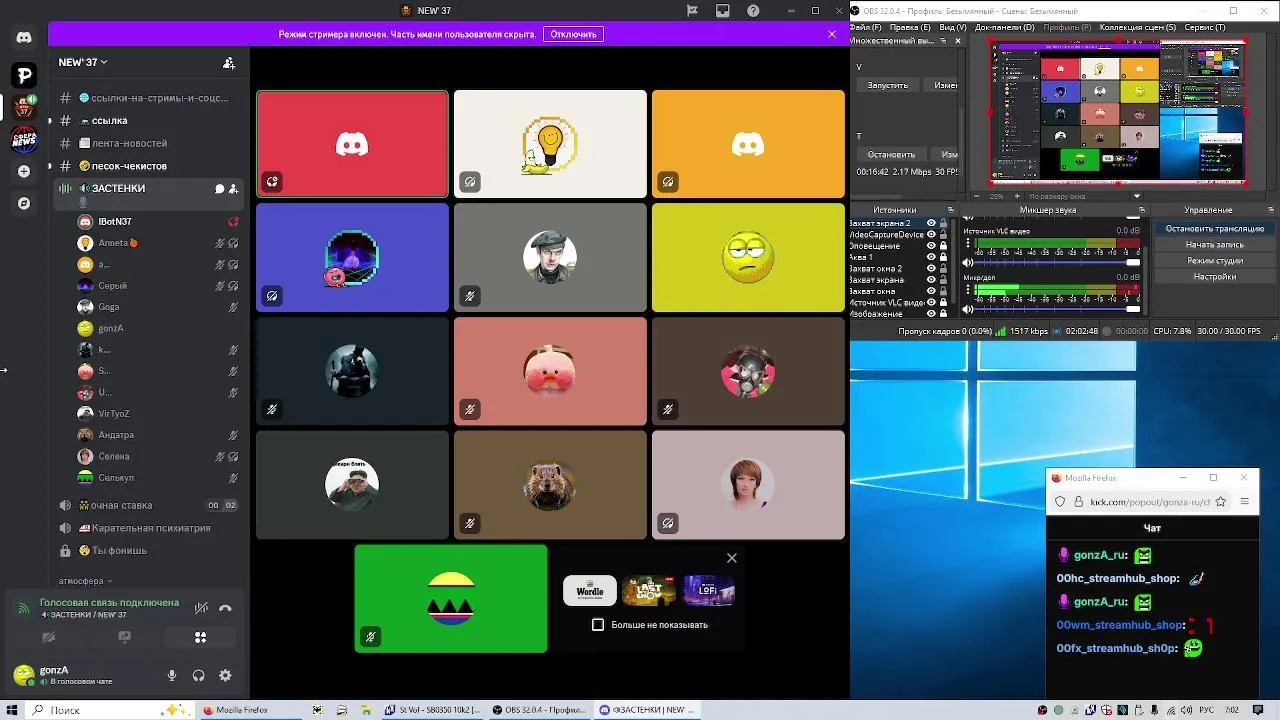Collapse атмосфера category chevron
This screenshot has width=1280, height=720.
click(x=110, y=581)
